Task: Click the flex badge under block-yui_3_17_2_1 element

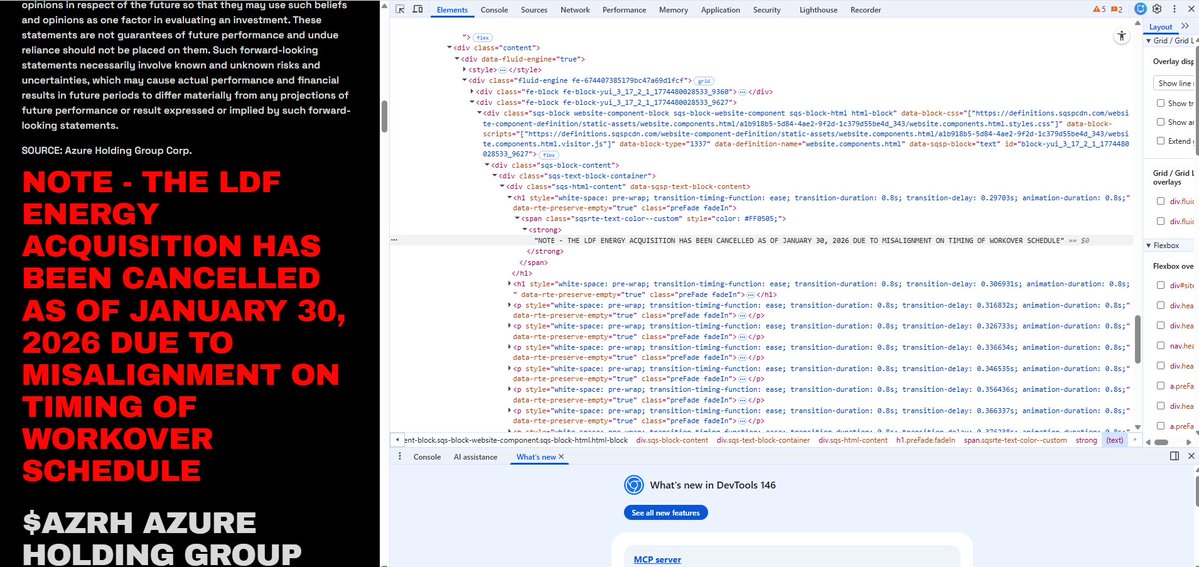Action: [550, 155]
